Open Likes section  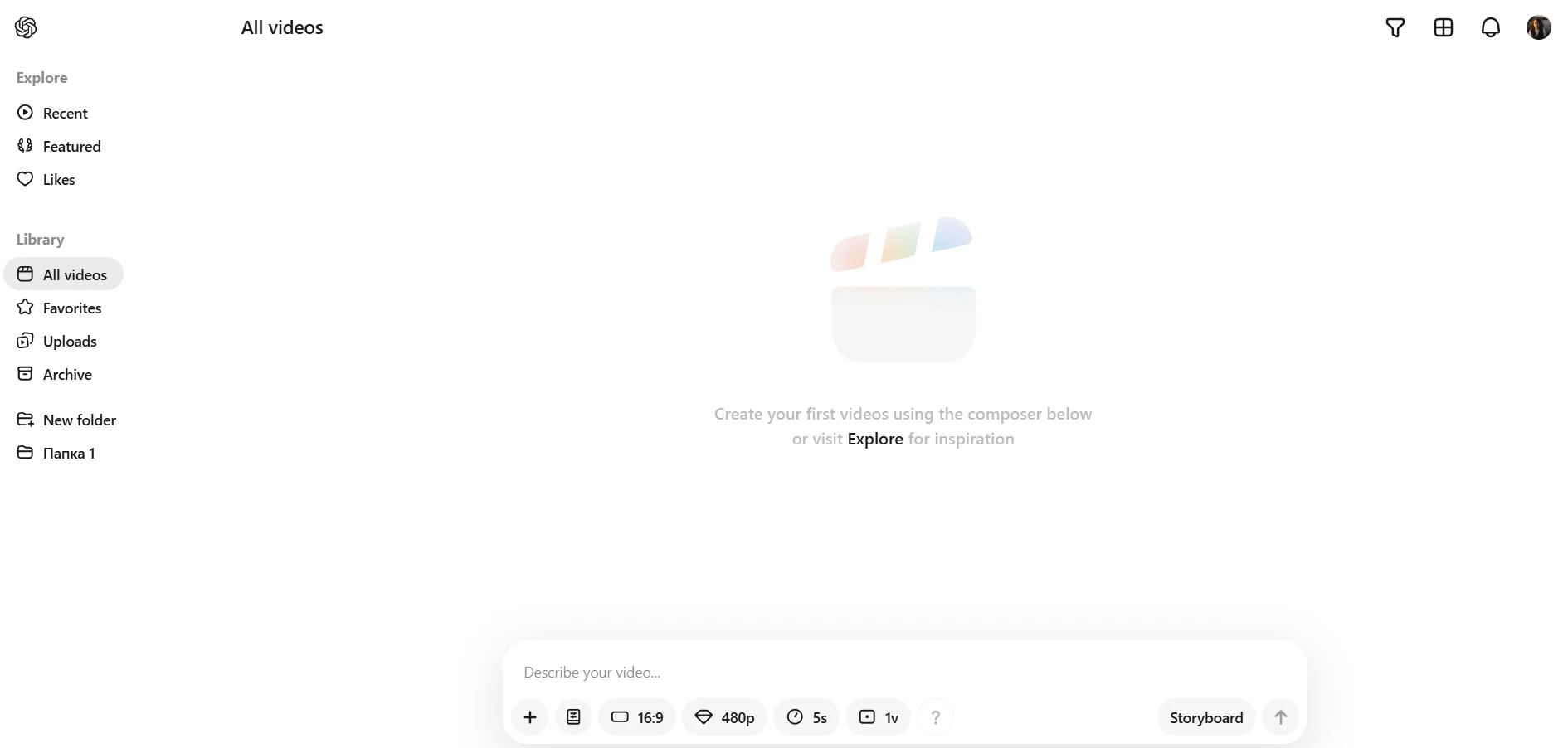point(46,179)
